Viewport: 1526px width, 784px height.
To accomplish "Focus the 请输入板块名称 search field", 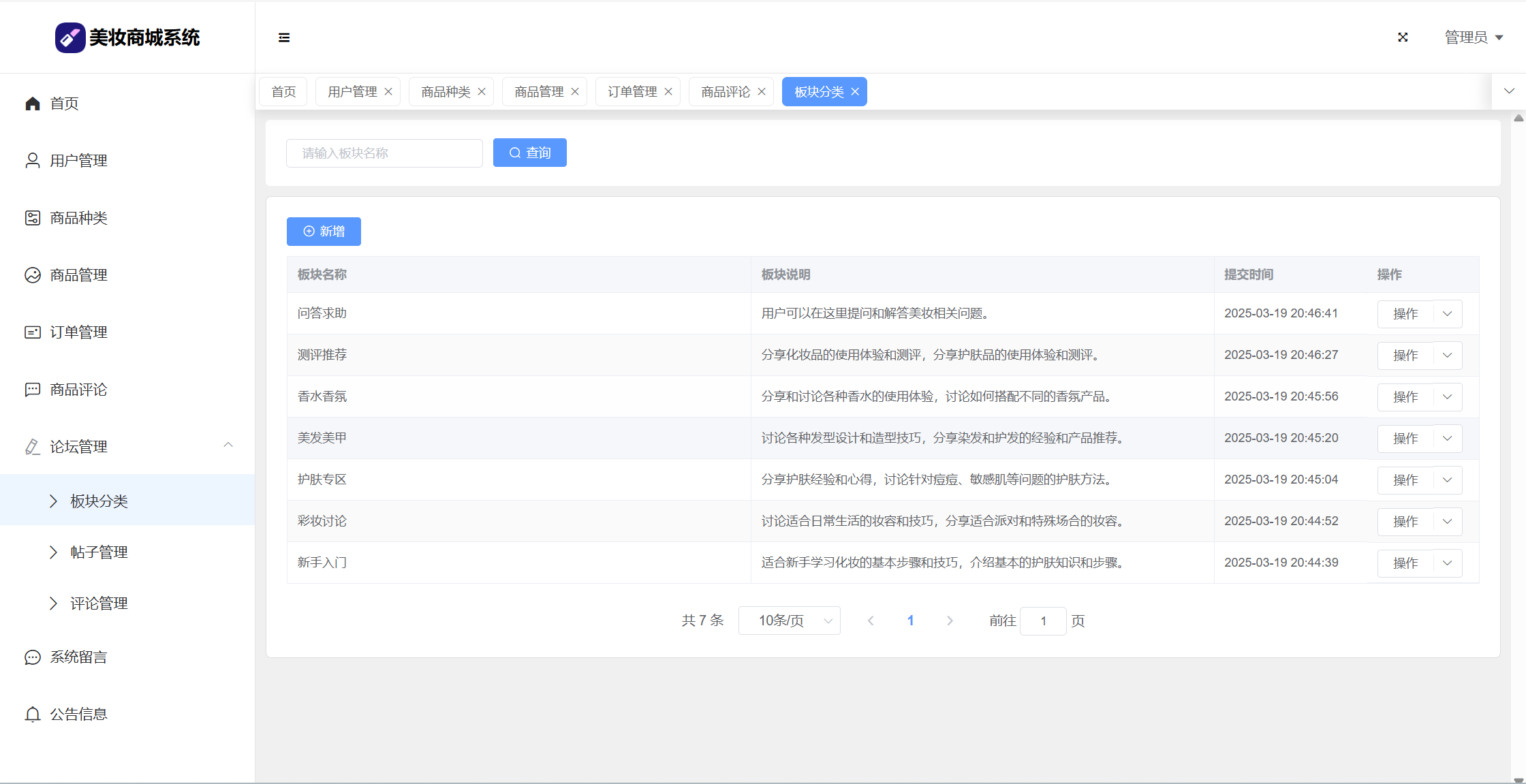I will pyautogui.click(x=384, y=153).
